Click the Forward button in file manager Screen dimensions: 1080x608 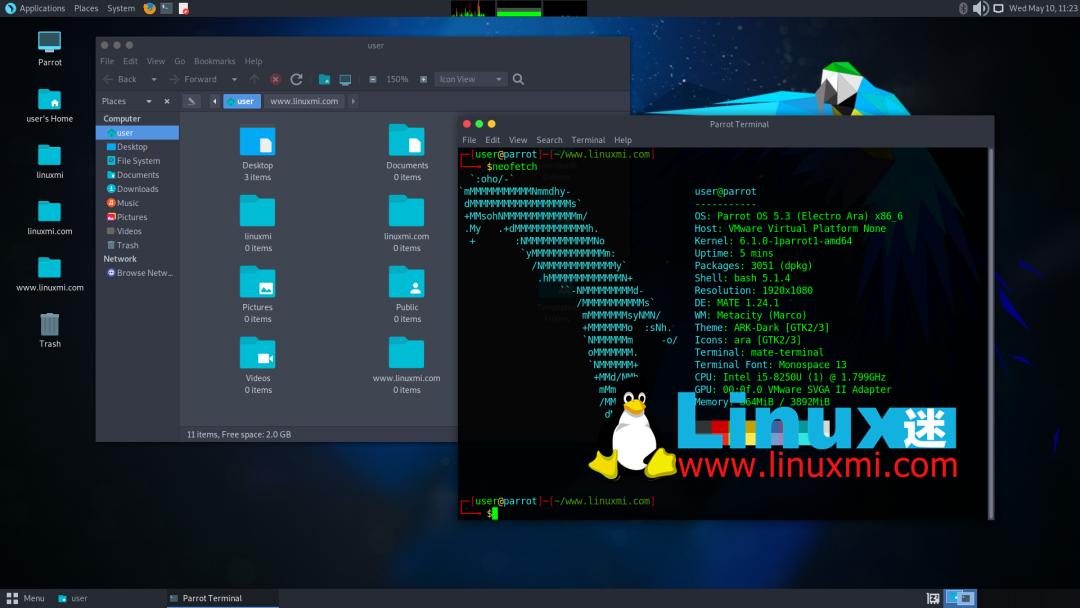point(194,79)
